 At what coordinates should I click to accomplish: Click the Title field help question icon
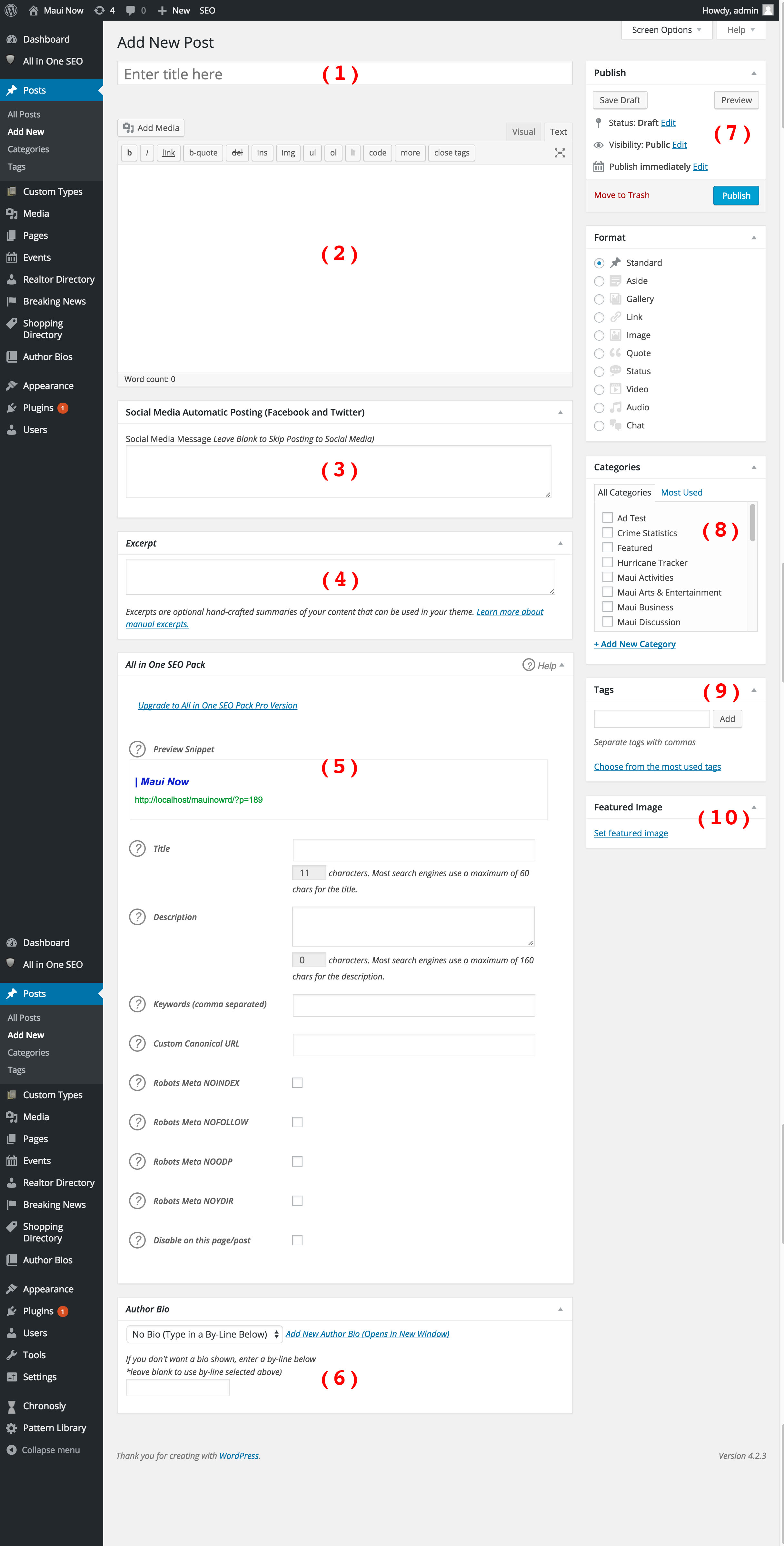[x=137, y=848]
